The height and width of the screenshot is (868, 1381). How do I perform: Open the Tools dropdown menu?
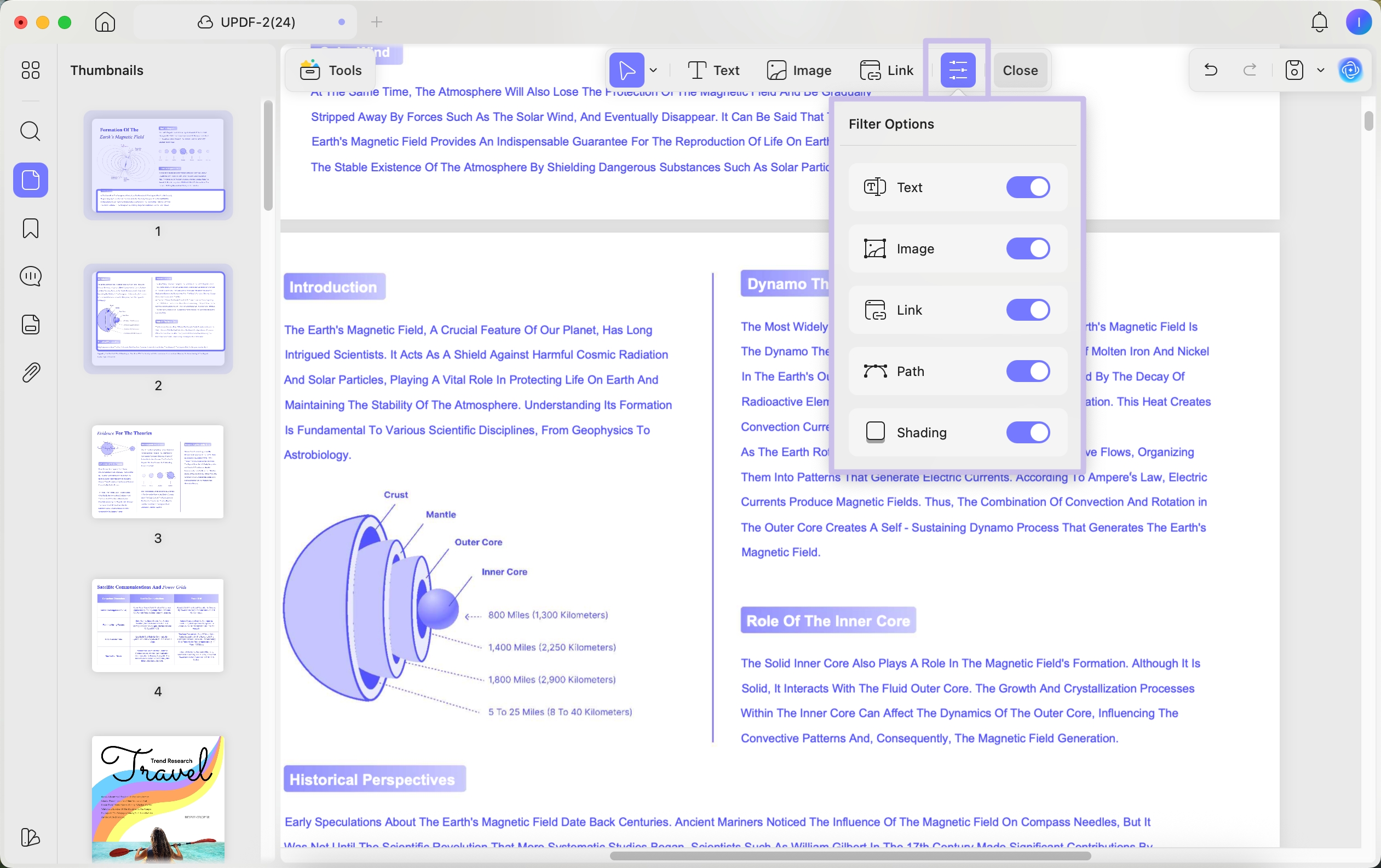[x=331, y=70]
